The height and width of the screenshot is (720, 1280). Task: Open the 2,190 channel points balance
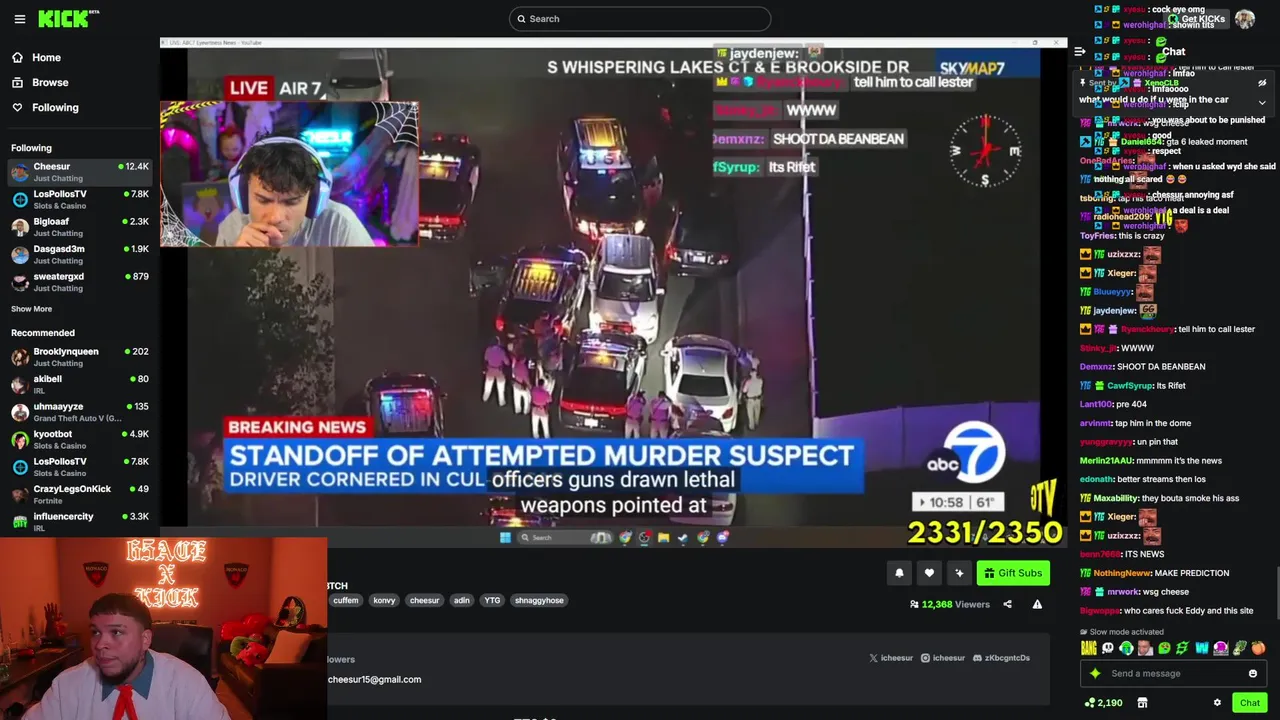tap(1103, 703)
